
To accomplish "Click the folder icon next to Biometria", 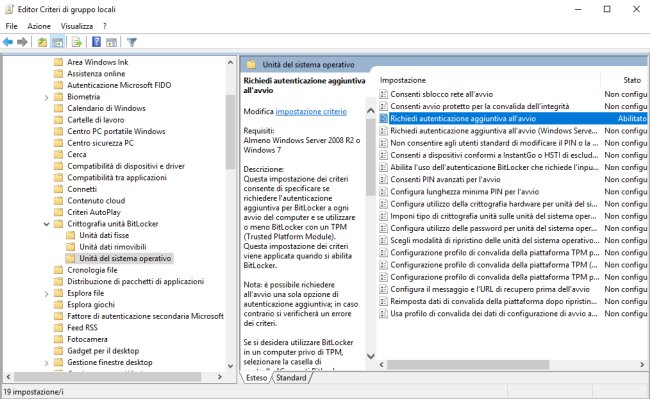I will click(58, 97).
